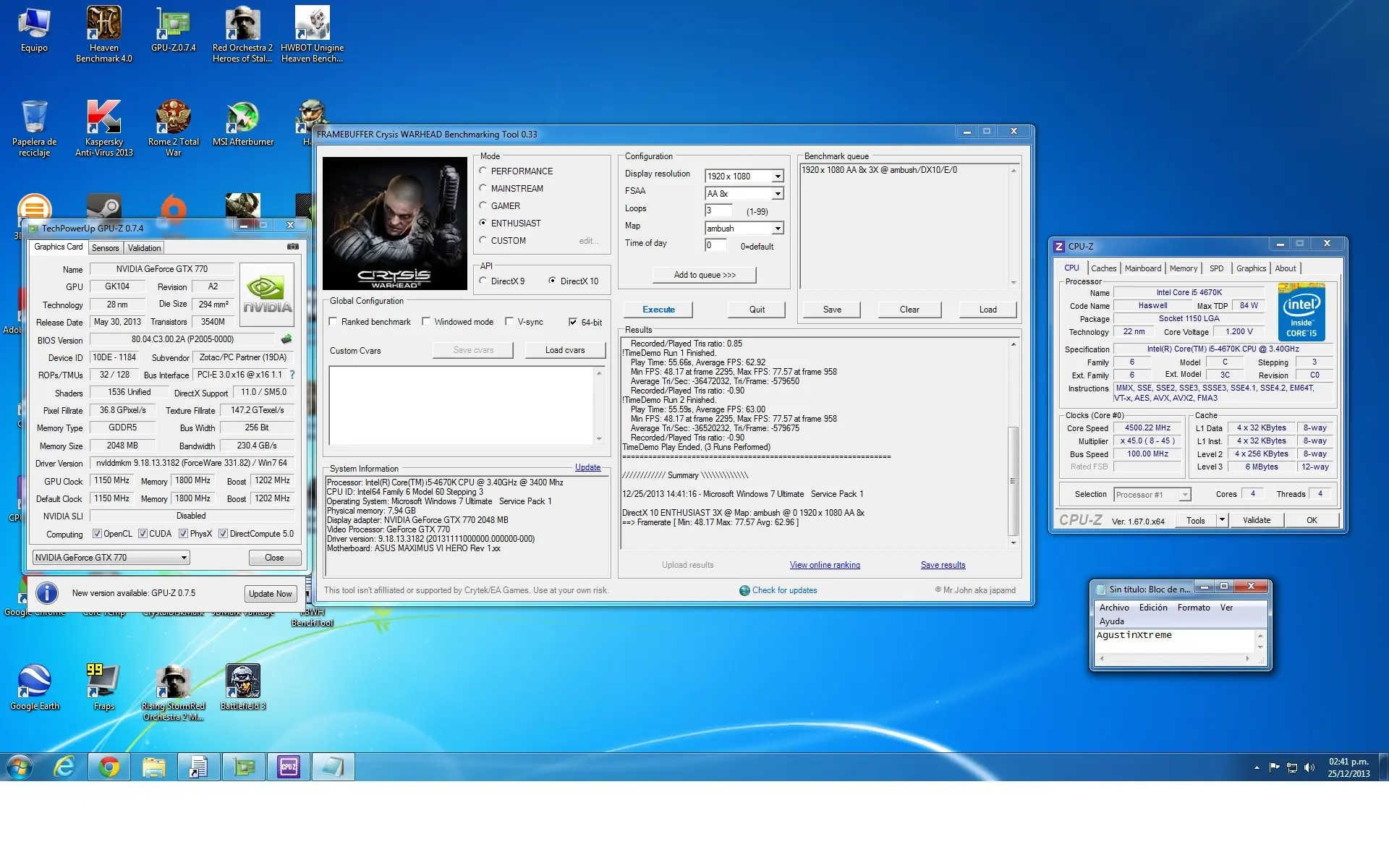Click the GPU-Z screenshot camera icon
Screen dimensions: 1389x868
click(x=292, y=247)
